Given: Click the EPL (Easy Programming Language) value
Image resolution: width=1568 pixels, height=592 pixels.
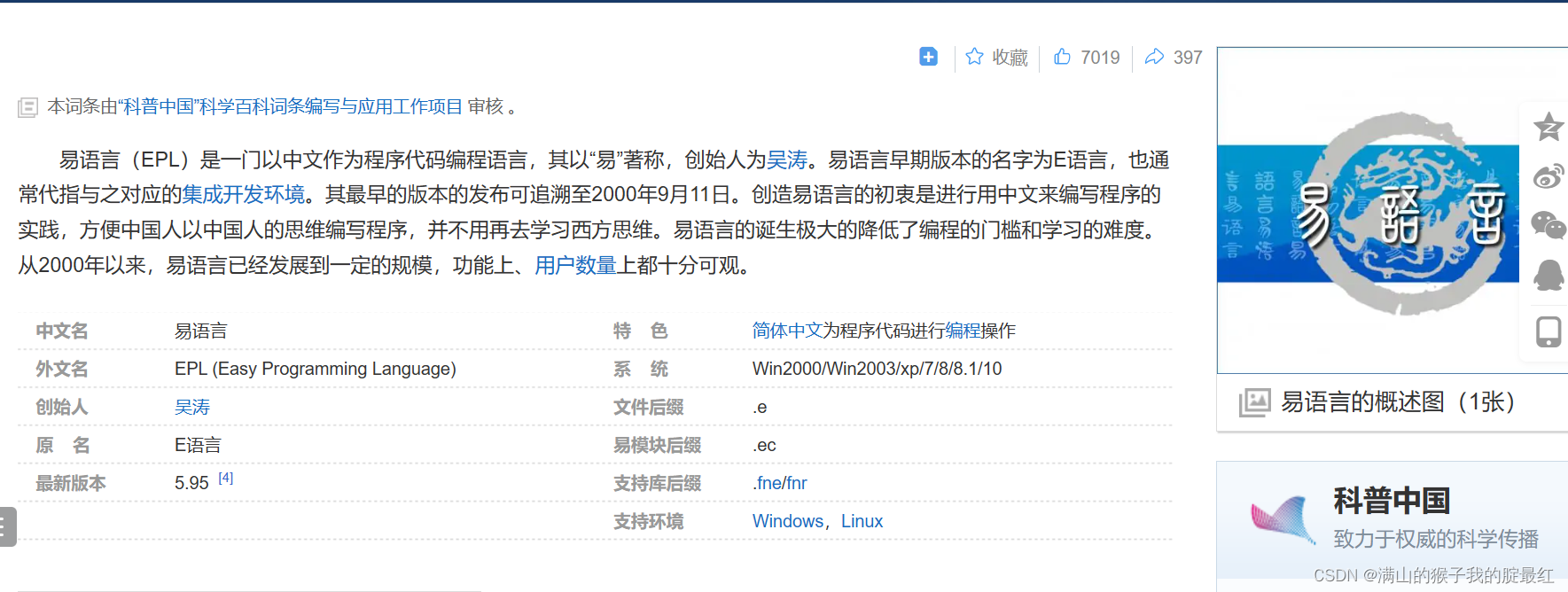Looking at the screenshot, I should tap(316, 369).
